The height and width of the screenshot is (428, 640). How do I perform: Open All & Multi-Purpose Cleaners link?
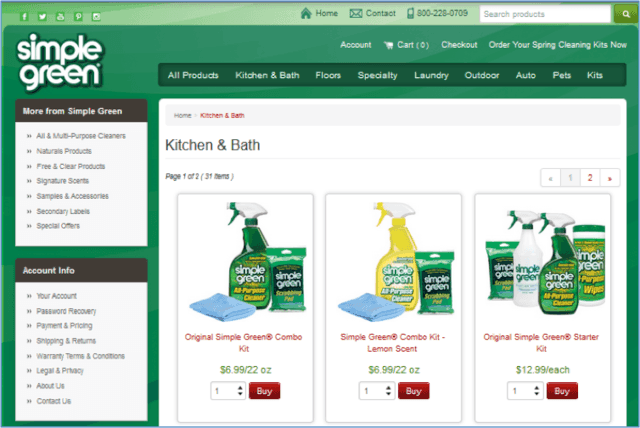81,136
